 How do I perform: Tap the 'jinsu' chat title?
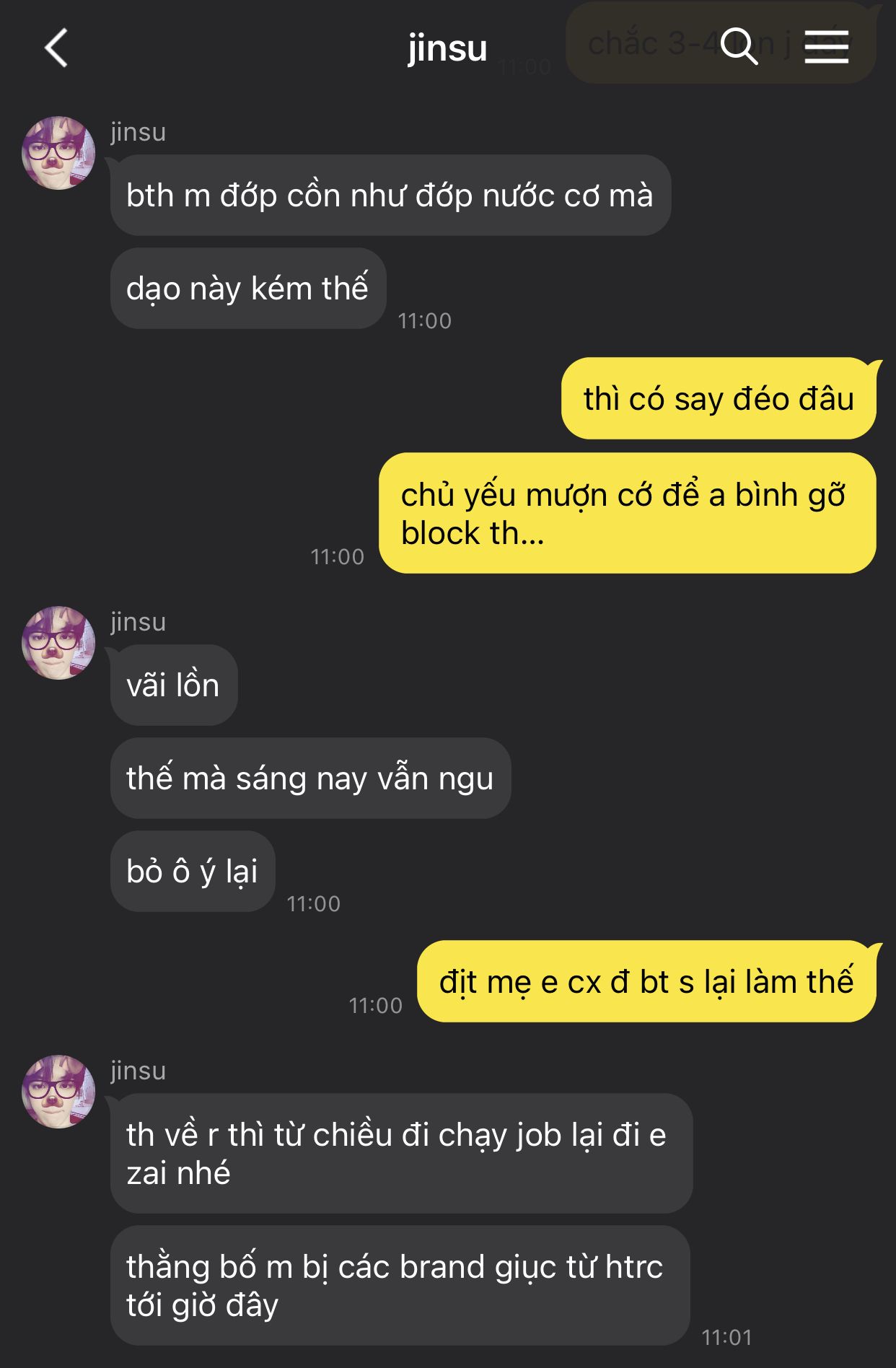tap(447, 48)
